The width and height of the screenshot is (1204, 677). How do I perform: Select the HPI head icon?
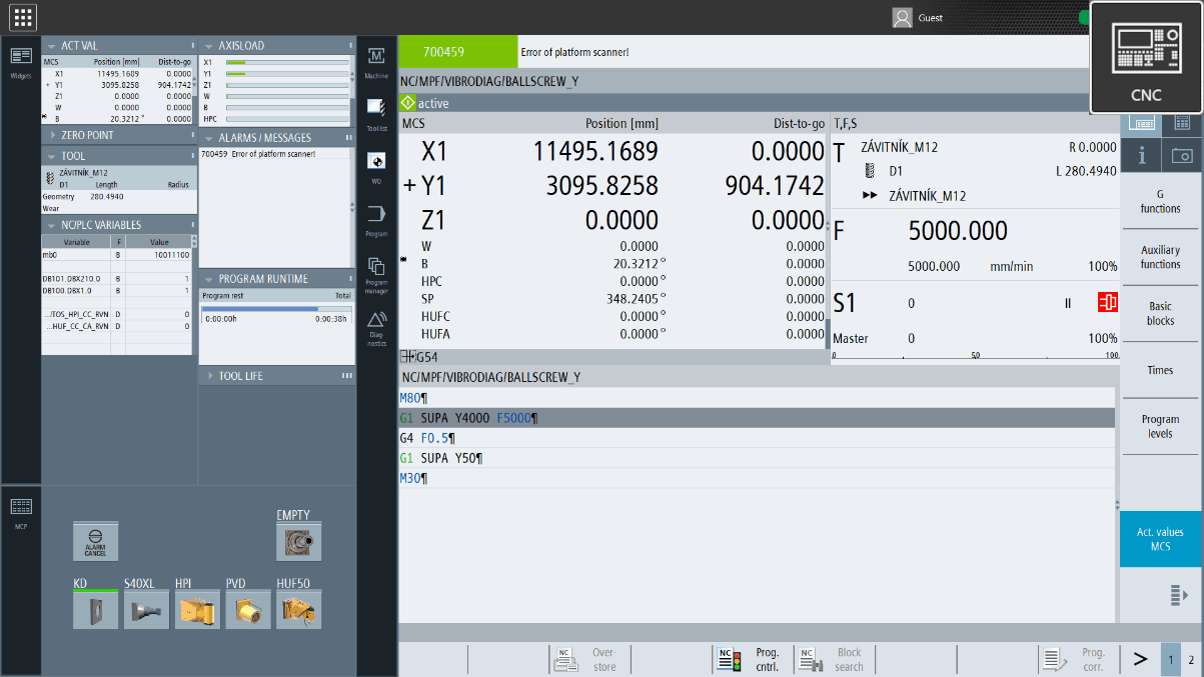coord(197,608)
